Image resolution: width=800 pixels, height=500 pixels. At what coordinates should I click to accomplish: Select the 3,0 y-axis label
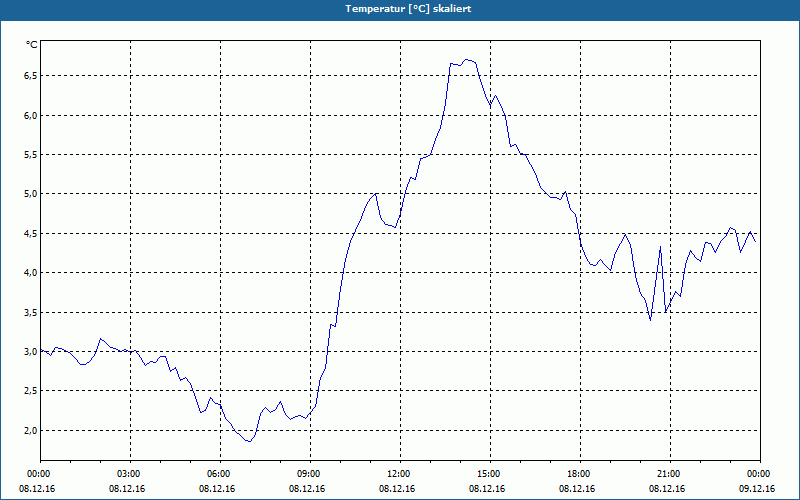tap(31, 352)
